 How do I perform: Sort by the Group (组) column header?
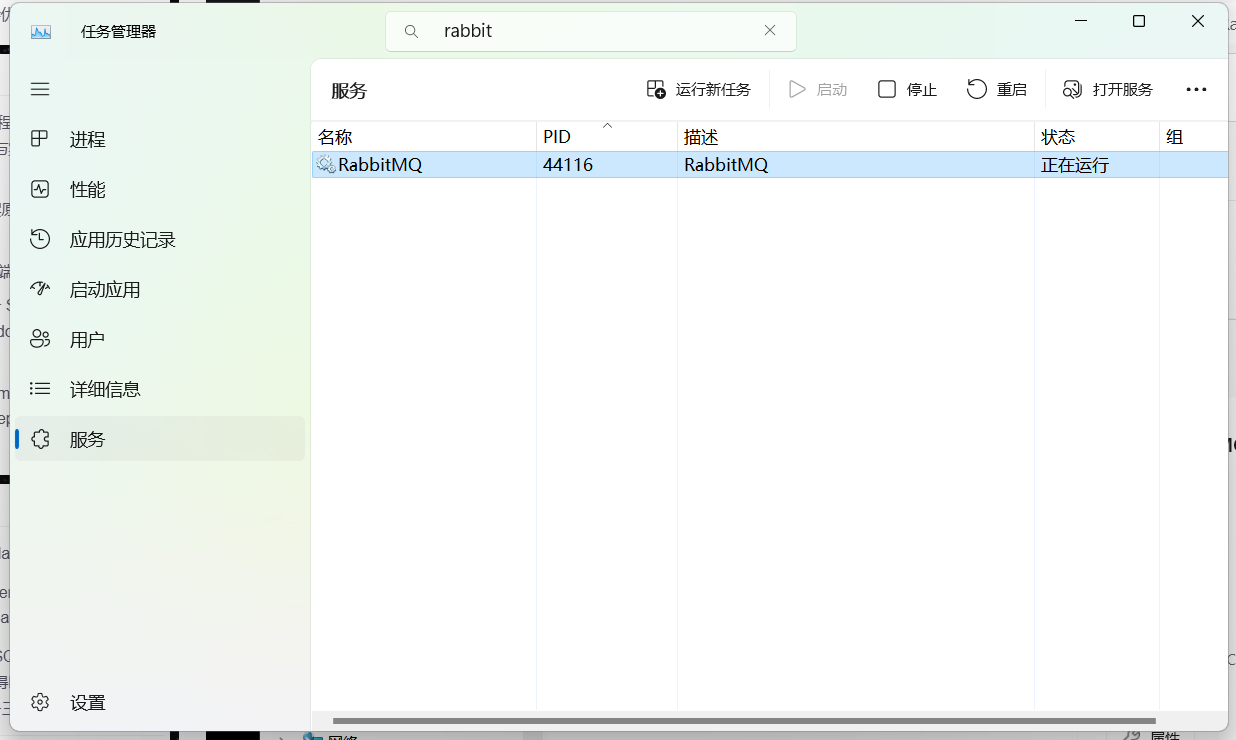click(1194, 137)
